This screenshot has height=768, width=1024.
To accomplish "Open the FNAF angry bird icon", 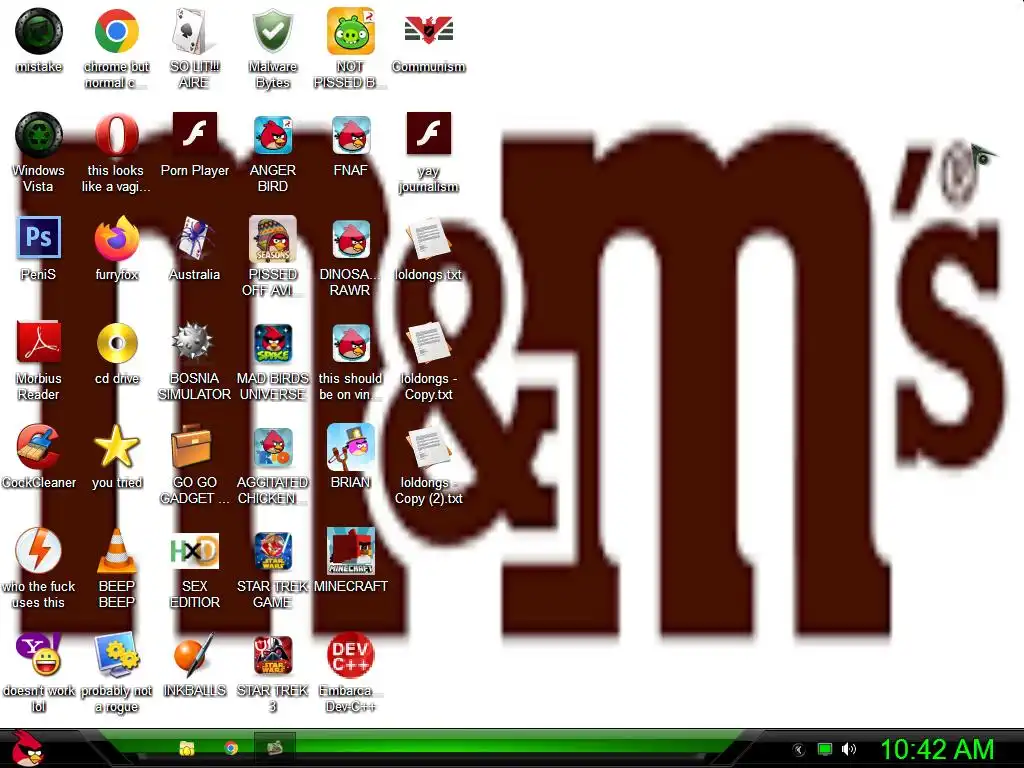I will click(351, 135).
